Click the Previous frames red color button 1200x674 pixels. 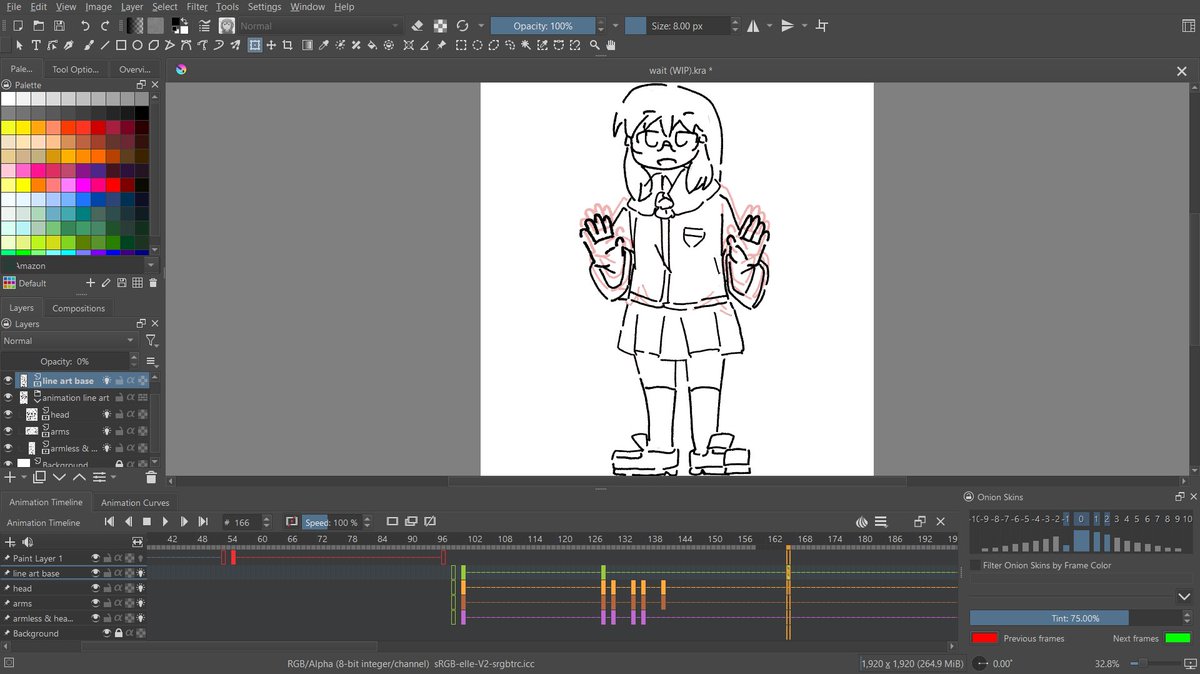pos(985,638)
